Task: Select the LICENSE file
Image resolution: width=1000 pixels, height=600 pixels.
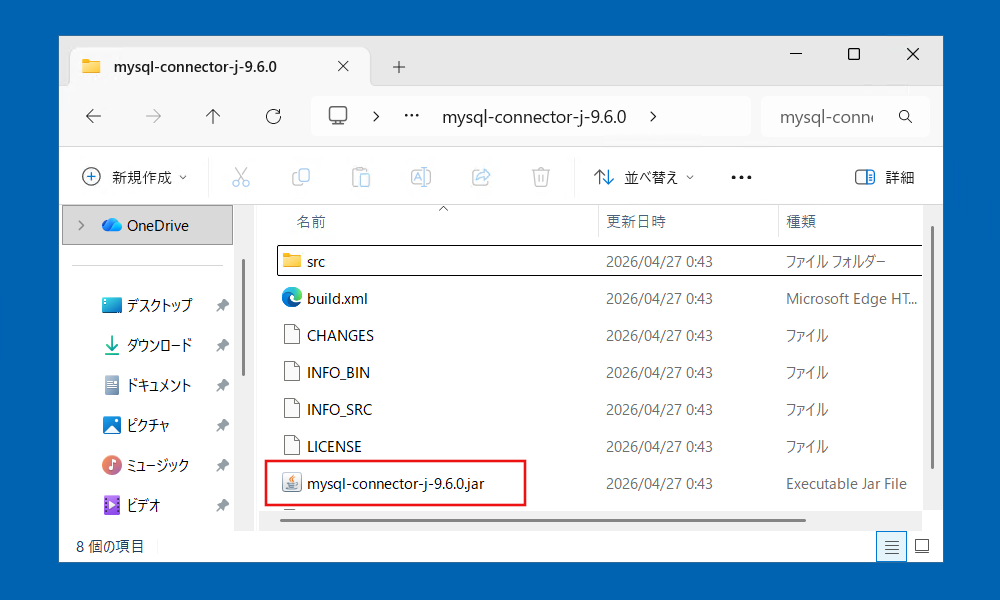Action: point(334,446)
